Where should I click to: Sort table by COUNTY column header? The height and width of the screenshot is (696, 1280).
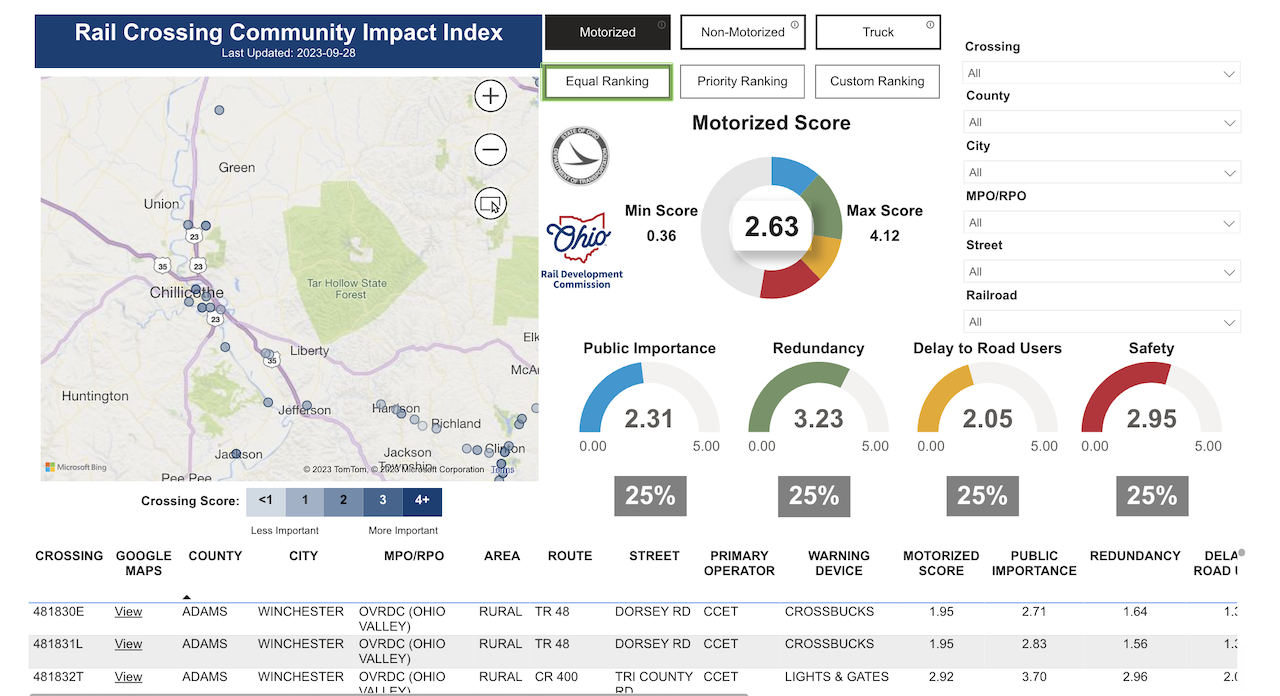tap(215, 556)
